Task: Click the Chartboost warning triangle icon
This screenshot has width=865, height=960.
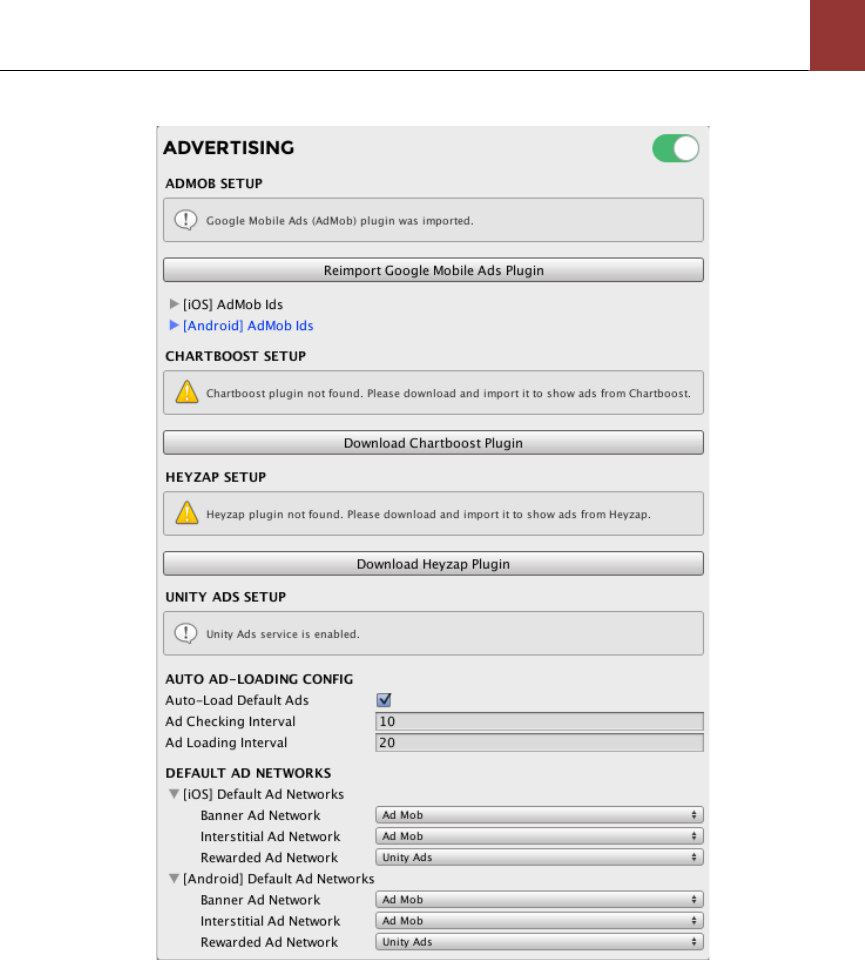Action: pos(187,392)
